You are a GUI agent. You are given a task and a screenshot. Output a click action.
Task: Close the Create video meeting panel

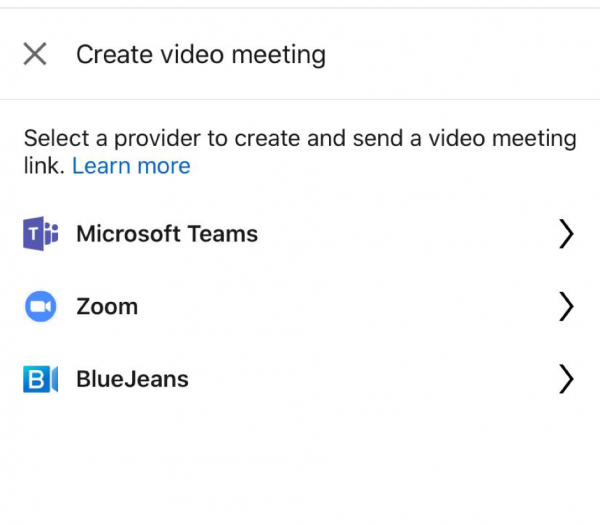pyautogui.click(x=35, y=54)
